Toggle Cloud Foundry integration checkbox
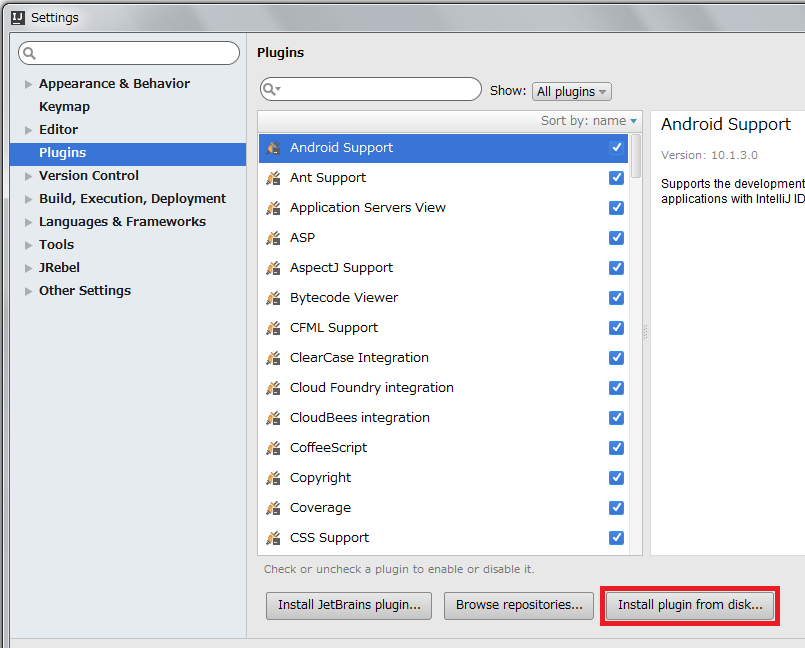The width and height of the screenshot is (805, 648). [616, 388]
